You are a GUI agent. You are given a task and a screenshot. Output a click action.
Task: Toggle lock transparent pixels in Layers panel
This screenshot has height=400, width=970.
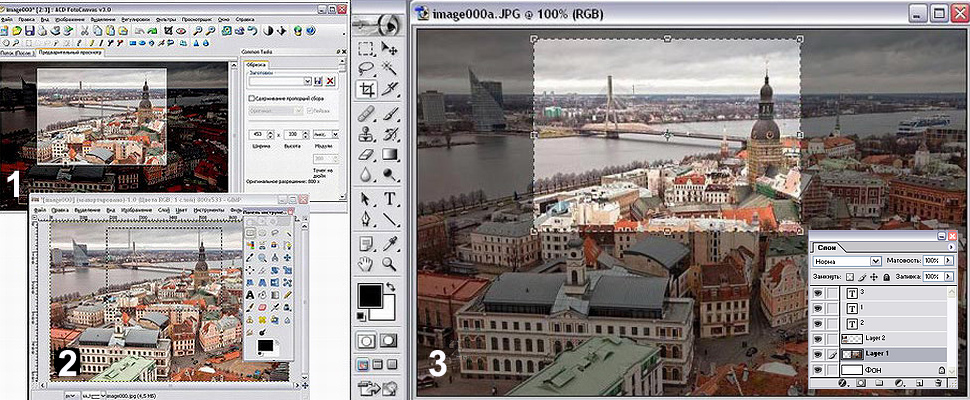[x=850, y=277]
